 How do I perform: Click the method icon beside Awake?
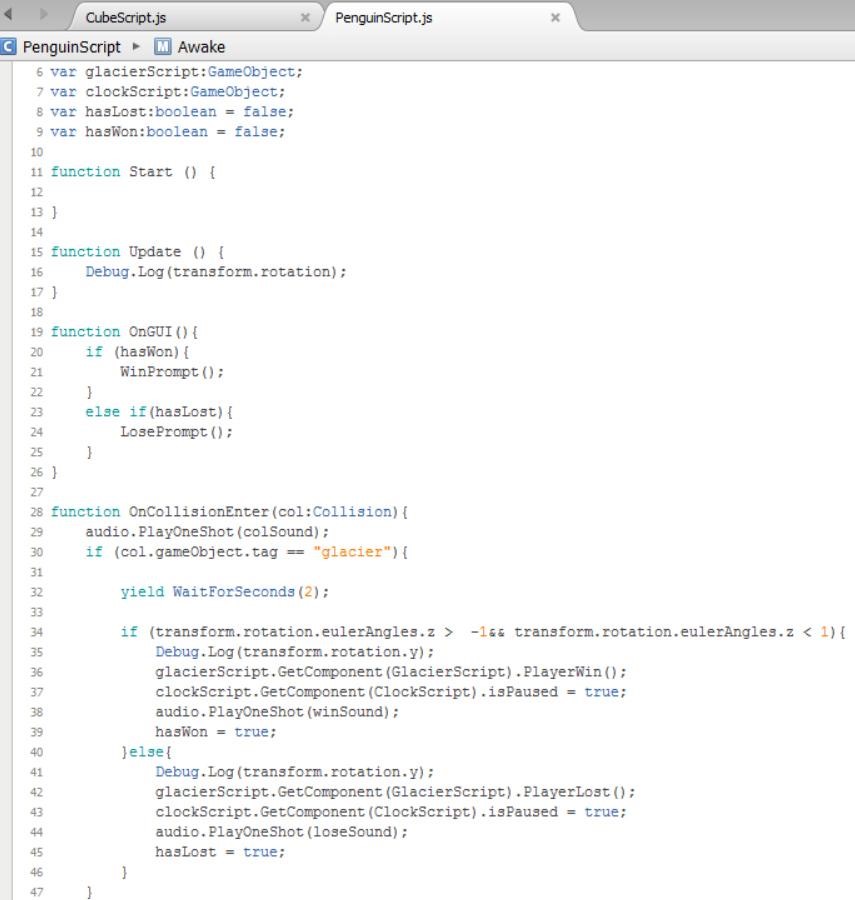tap(163, 47)
